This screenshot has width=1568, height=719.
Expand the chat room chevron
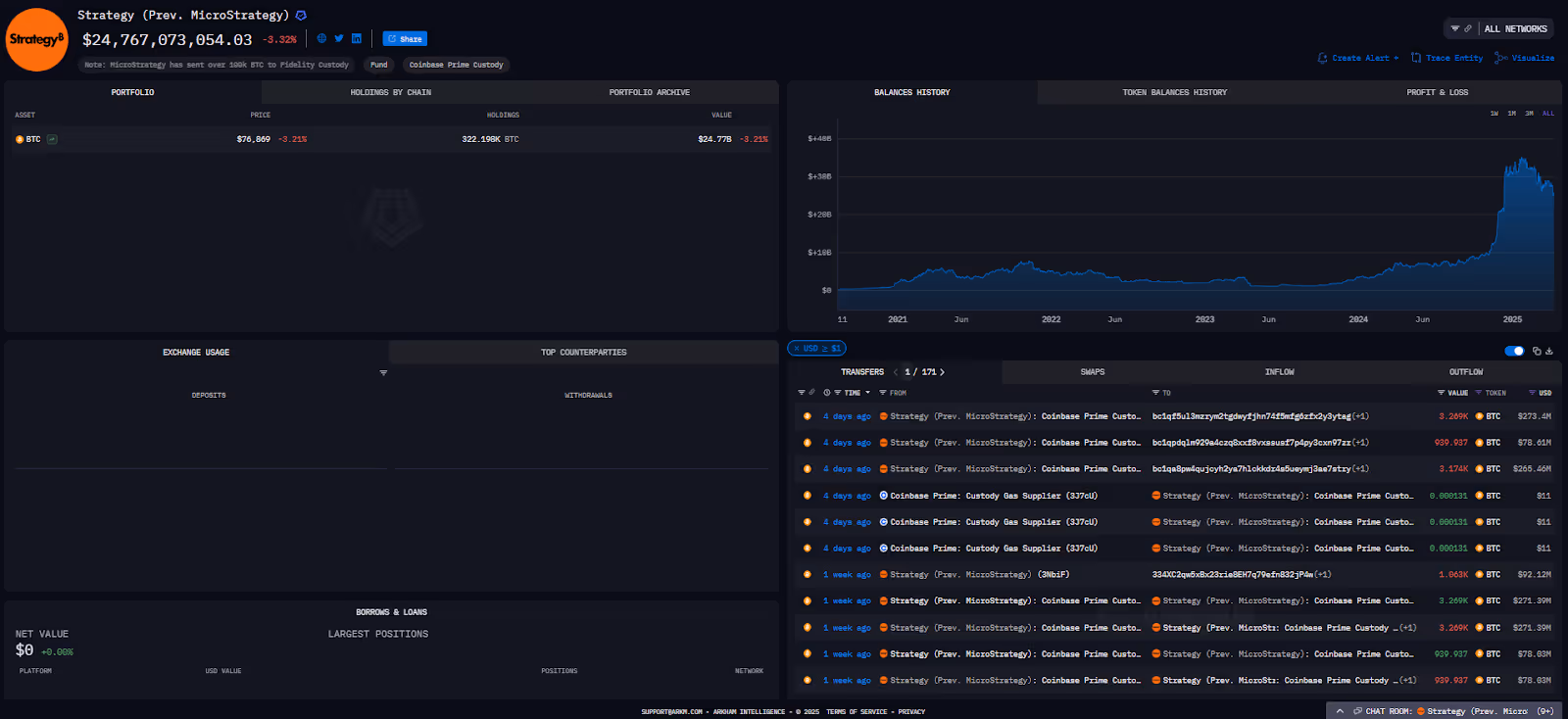pyautogui.click(x=1340, y=711)
